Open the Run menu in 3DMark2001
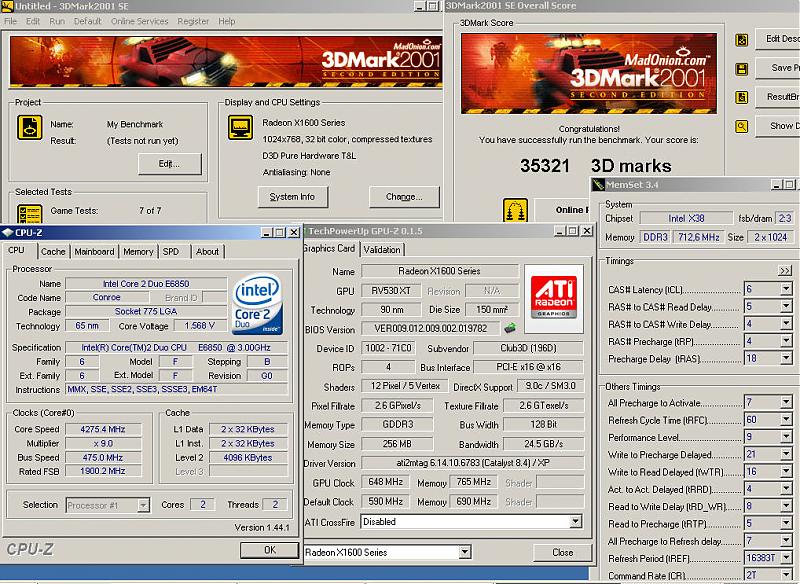The width and height of the screenshot is (800, 584). (x=57, y=21)
